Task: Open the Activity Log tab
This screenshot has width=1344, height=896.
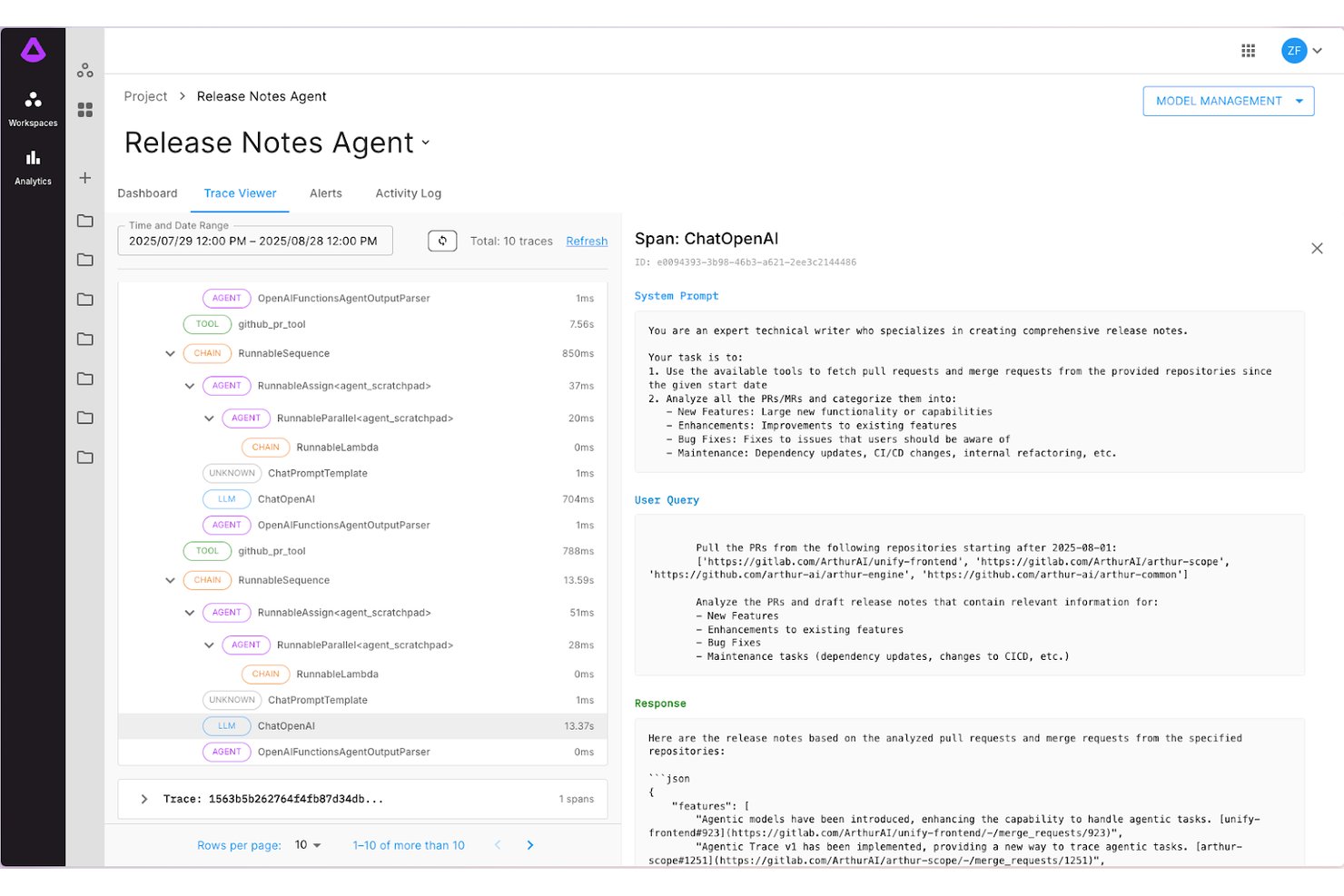Action: pyautogui.click(x=408, y=193)
